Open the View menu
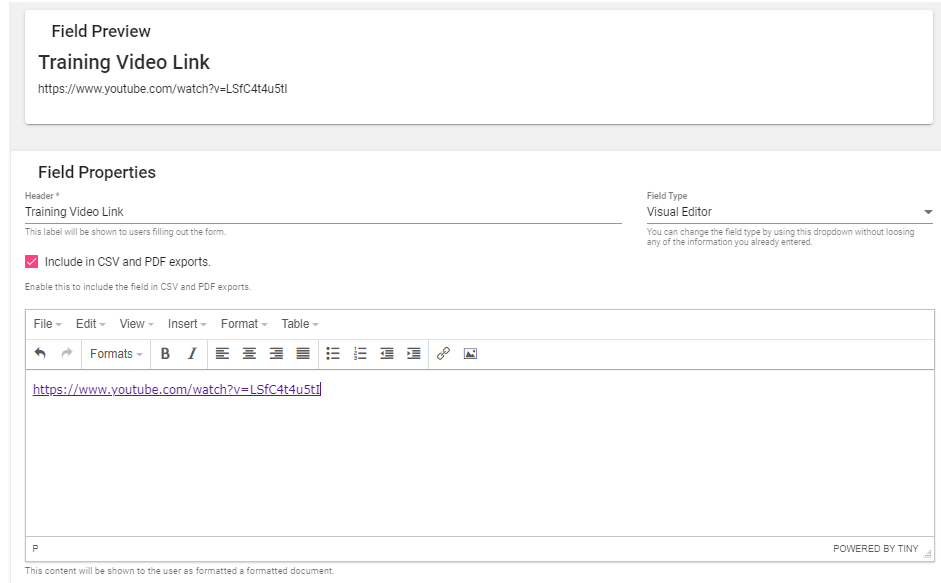Viewport: 941px width, 583px height. click(136, 324)
